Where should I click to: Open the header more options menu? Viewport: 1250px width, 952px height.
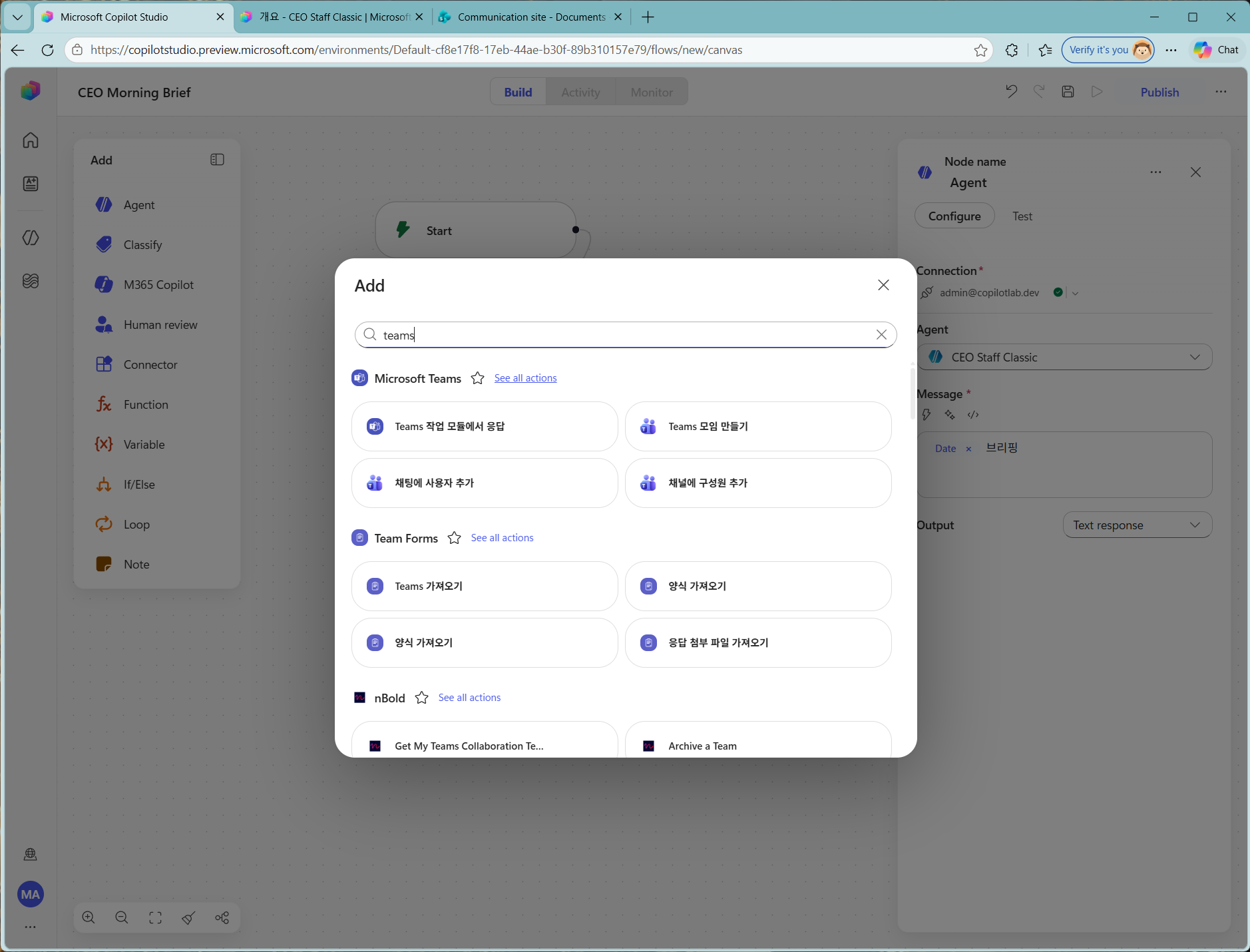(1221, 92)
